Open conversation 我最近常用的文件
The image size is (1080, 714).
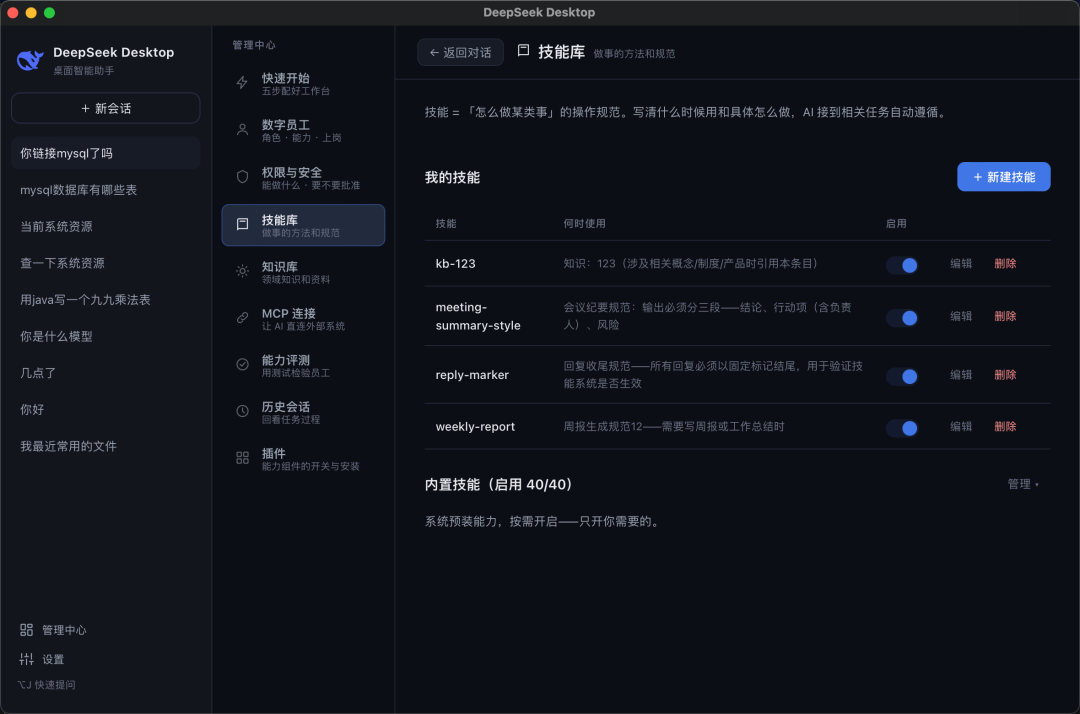point(105,446)
